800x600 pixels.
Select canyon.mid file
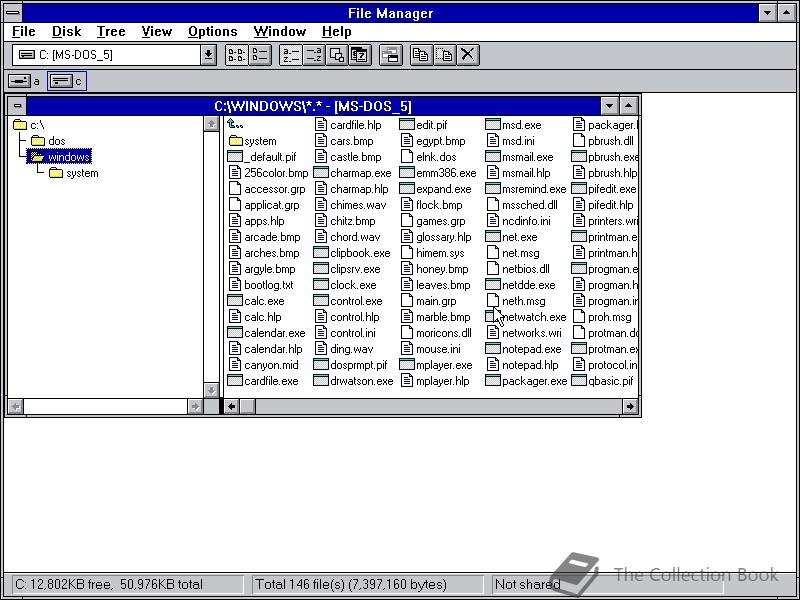[x=263, y=365]
